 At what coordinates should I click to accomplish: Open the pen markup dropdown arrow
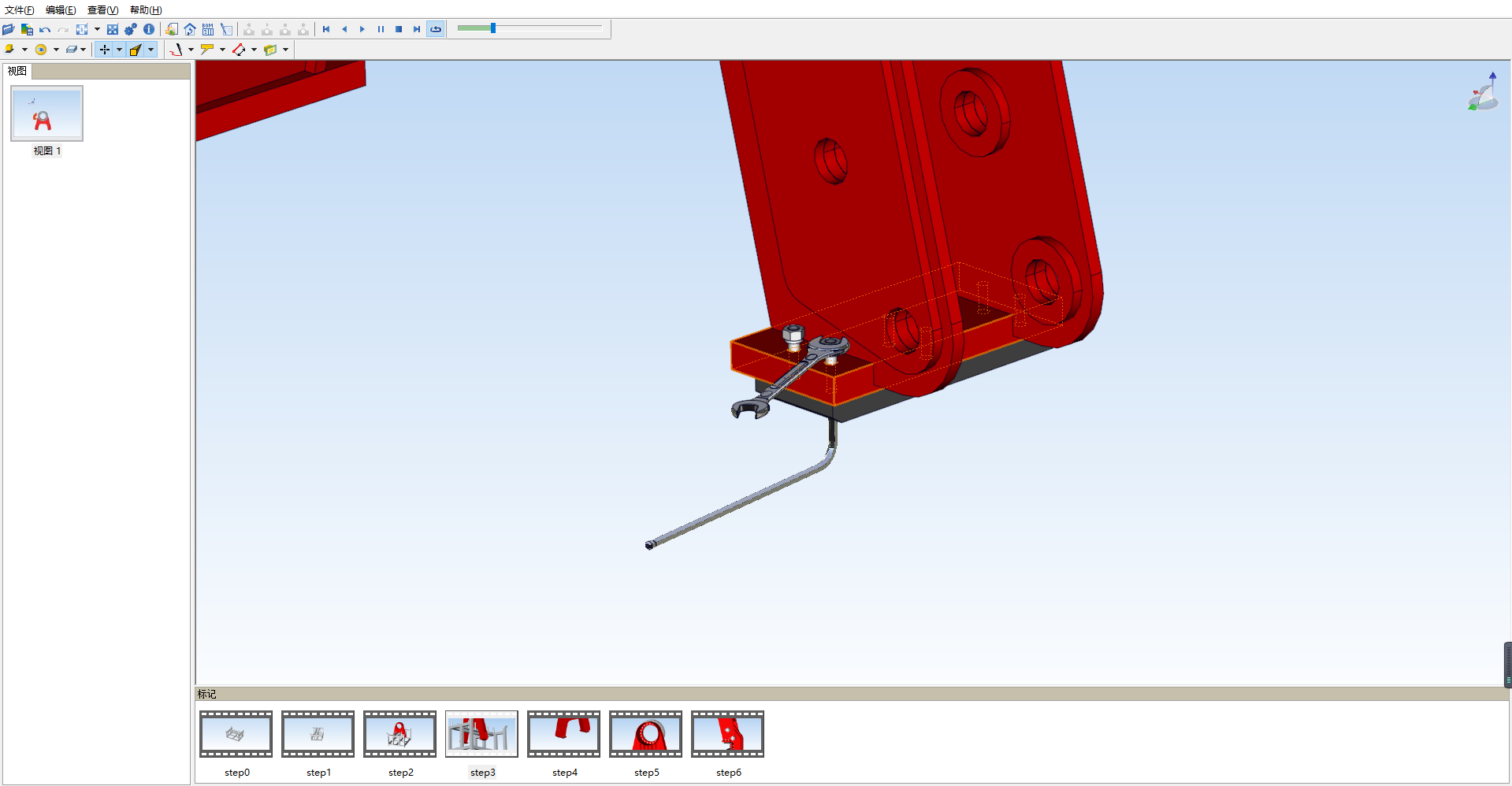click(191, 50)
